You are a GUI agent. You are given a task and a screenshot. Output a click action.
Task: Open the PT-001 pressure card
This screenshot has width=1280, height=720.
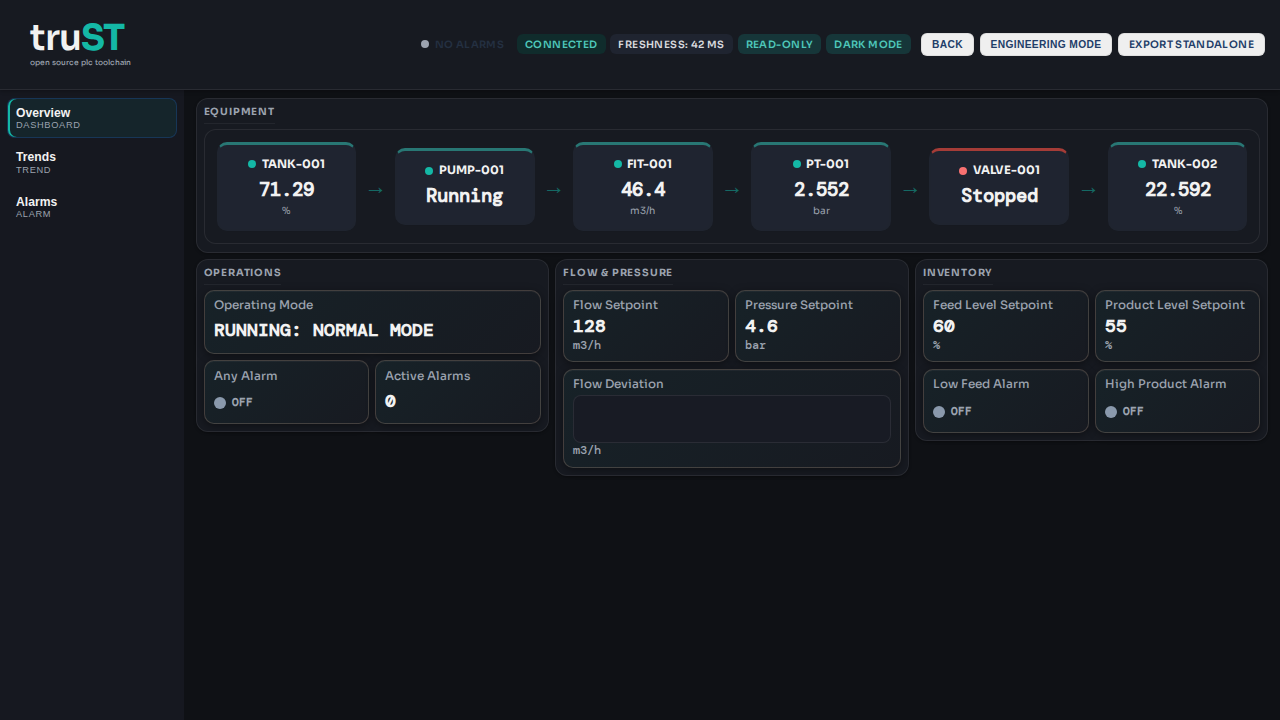[x=821, y=187]
